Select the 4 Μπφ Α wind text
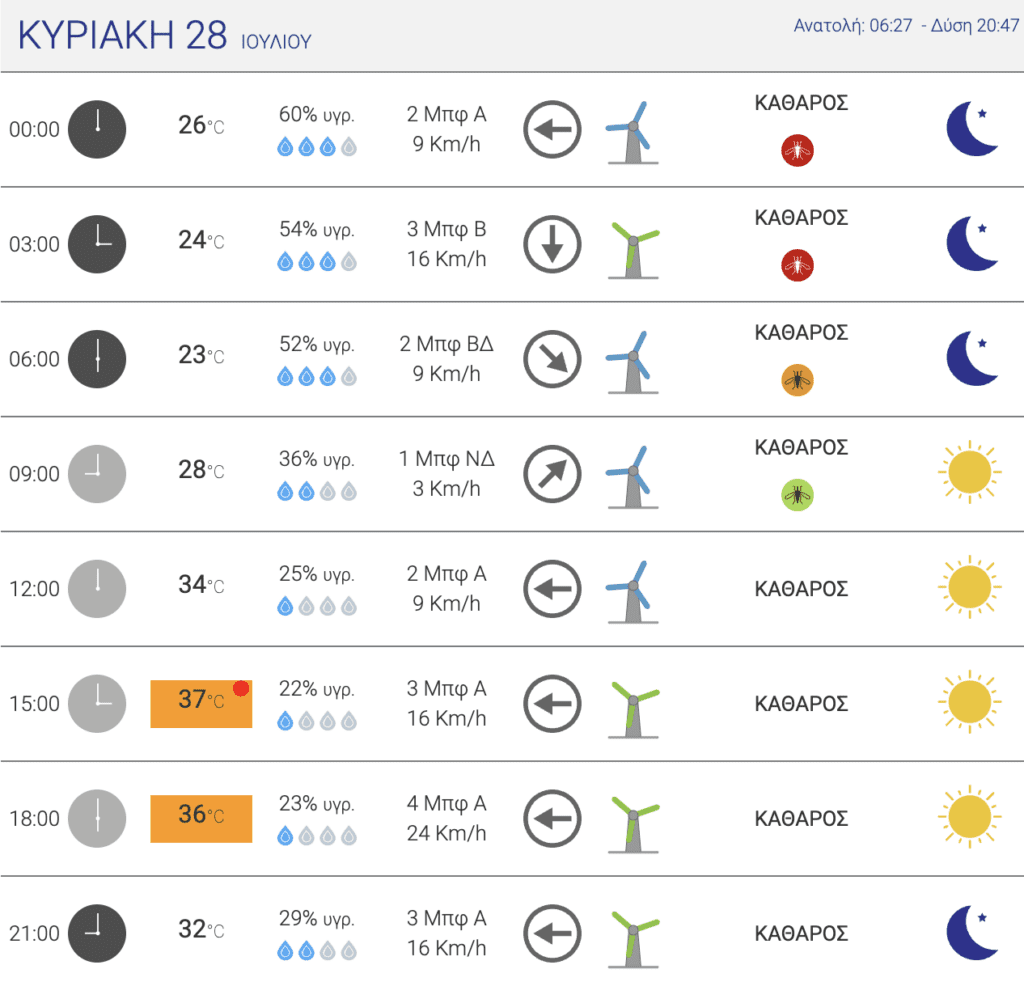Screen dimensions: 1024x982 447,803
